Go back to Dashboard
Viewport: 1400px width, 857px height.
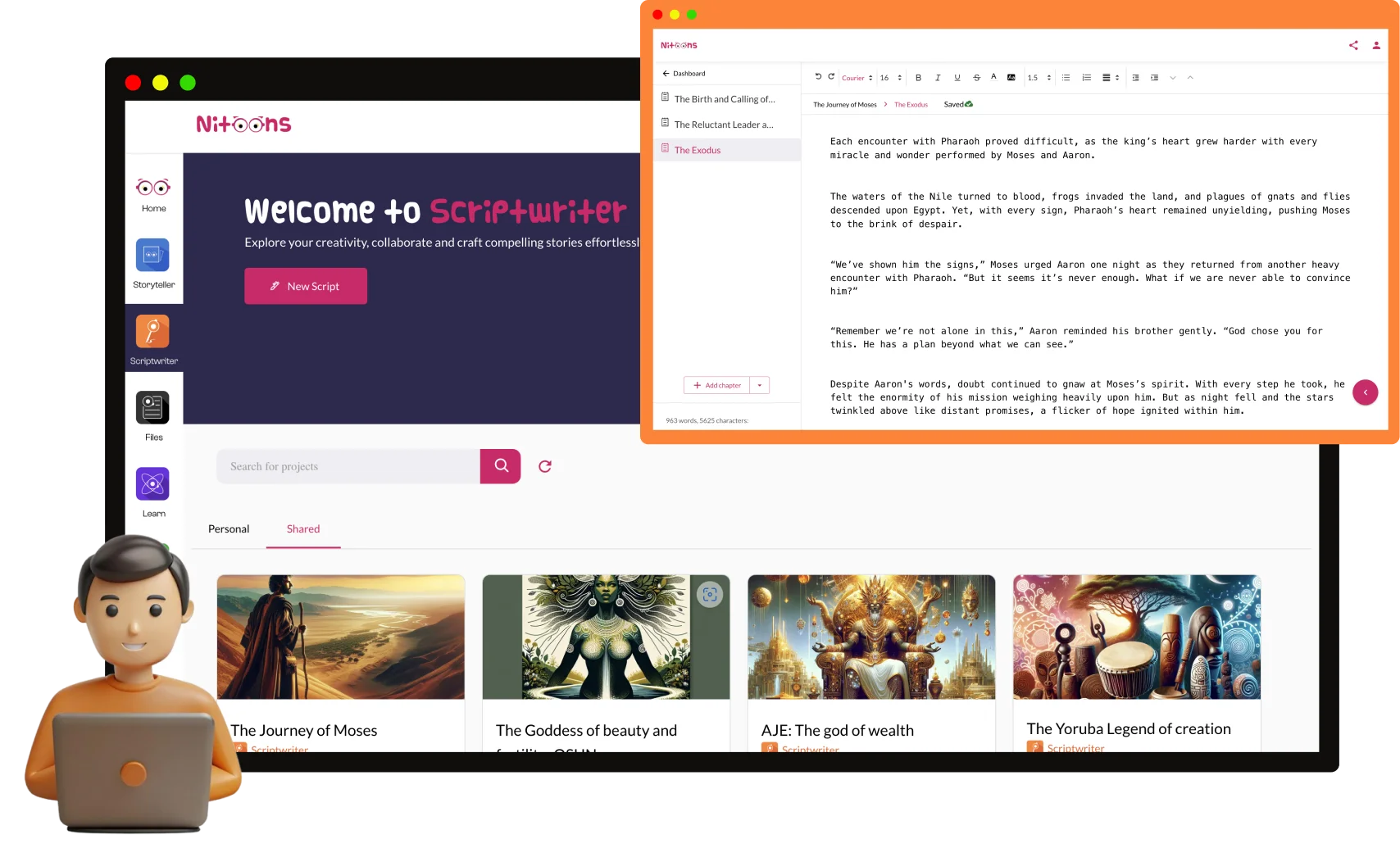point(684,74)
